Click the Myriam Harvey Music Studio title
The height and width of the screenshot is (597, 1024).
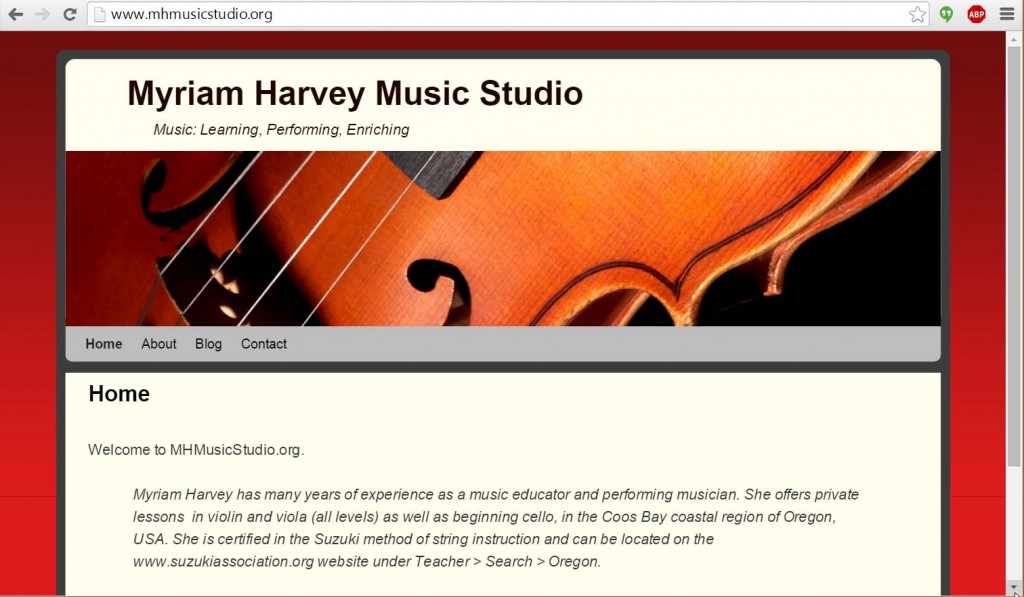355,93
